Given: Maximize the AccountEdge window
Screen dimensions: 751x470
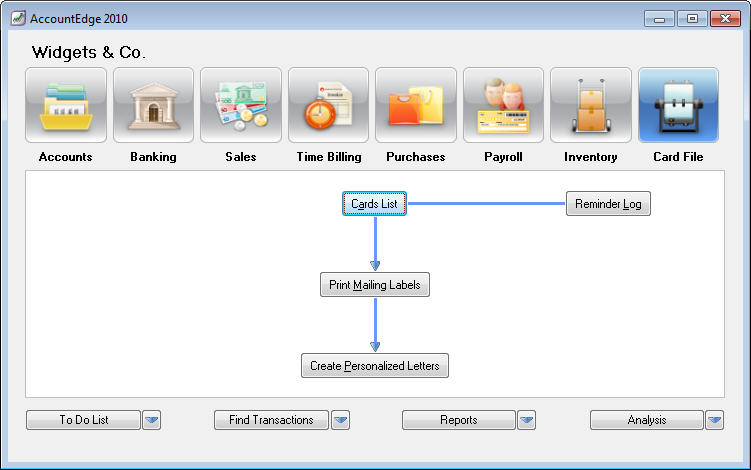Looking at the screenshot, I should (x=692, y=19).
